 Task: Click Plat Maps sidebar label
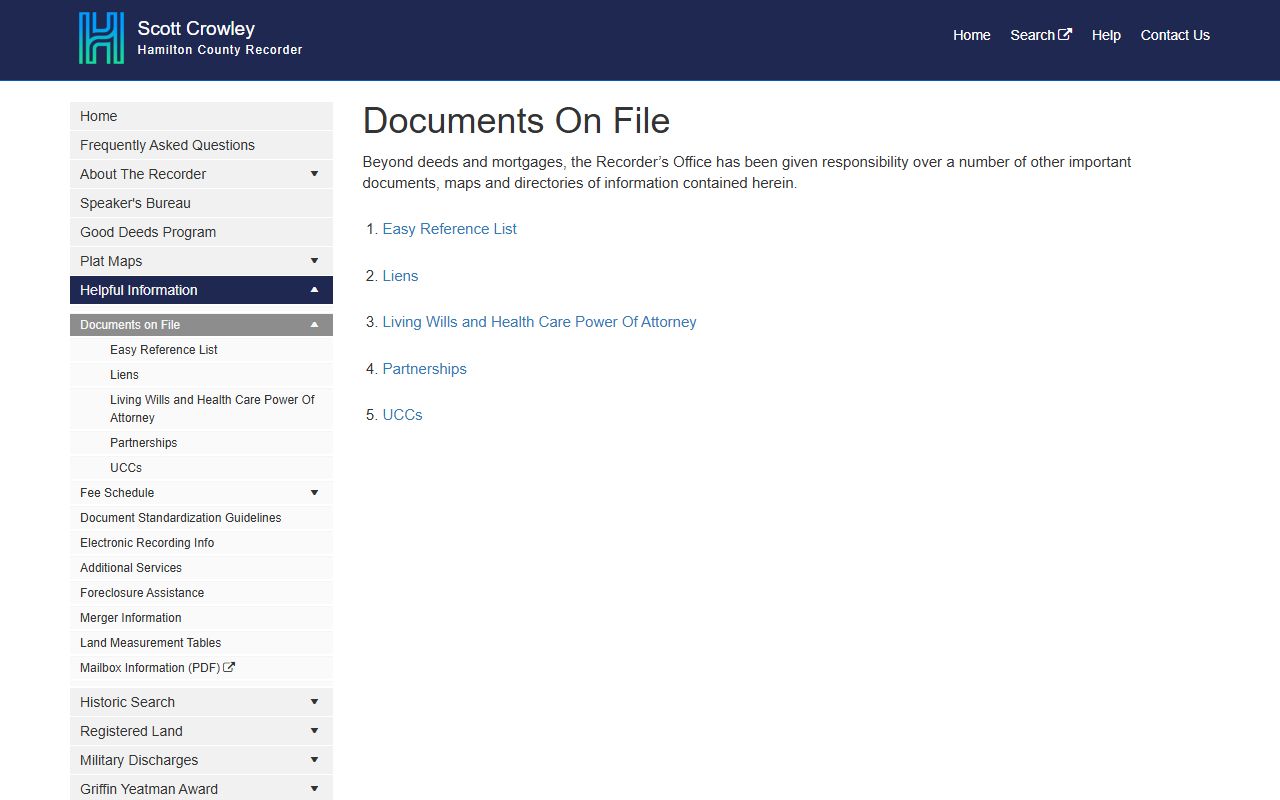point(111,261)
